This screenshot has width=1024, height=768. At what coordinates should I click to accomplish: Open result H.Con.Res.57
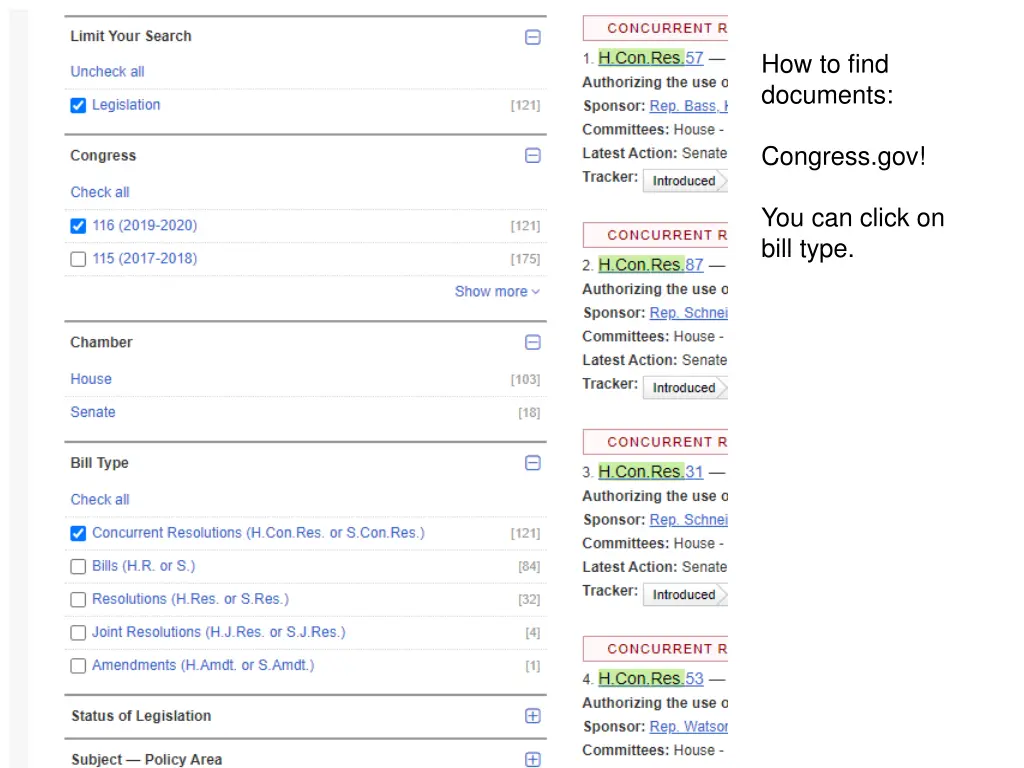650,57
